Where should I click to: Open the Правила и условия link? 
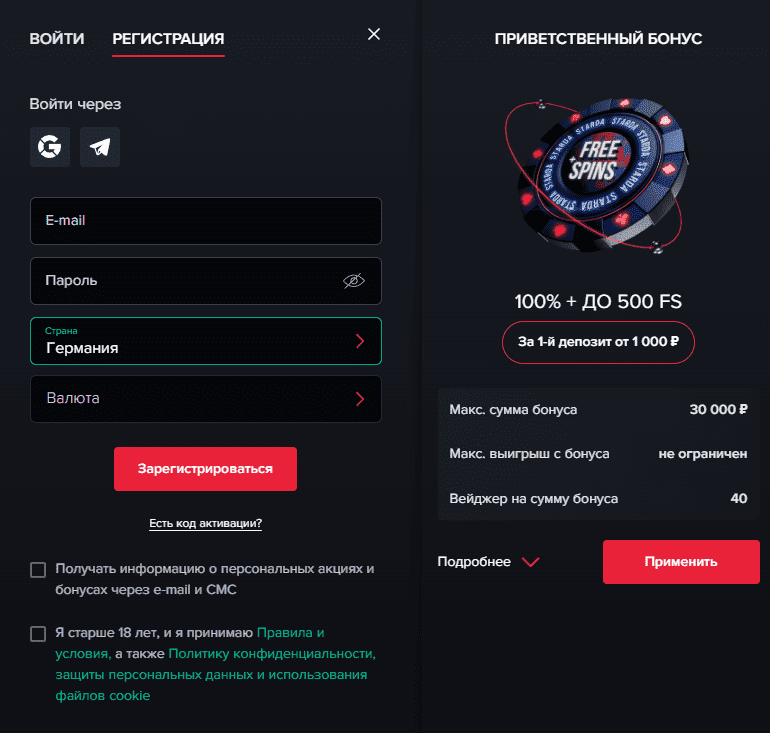tap(190, 643)
